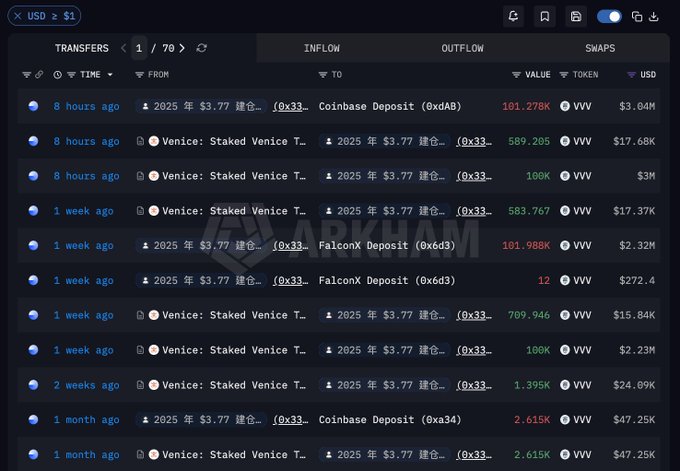Image resolution: width=680 pixels, height=471 pixels.
Task: Remove the USD ≥ $1 filter chip
Action: point(17,16)
